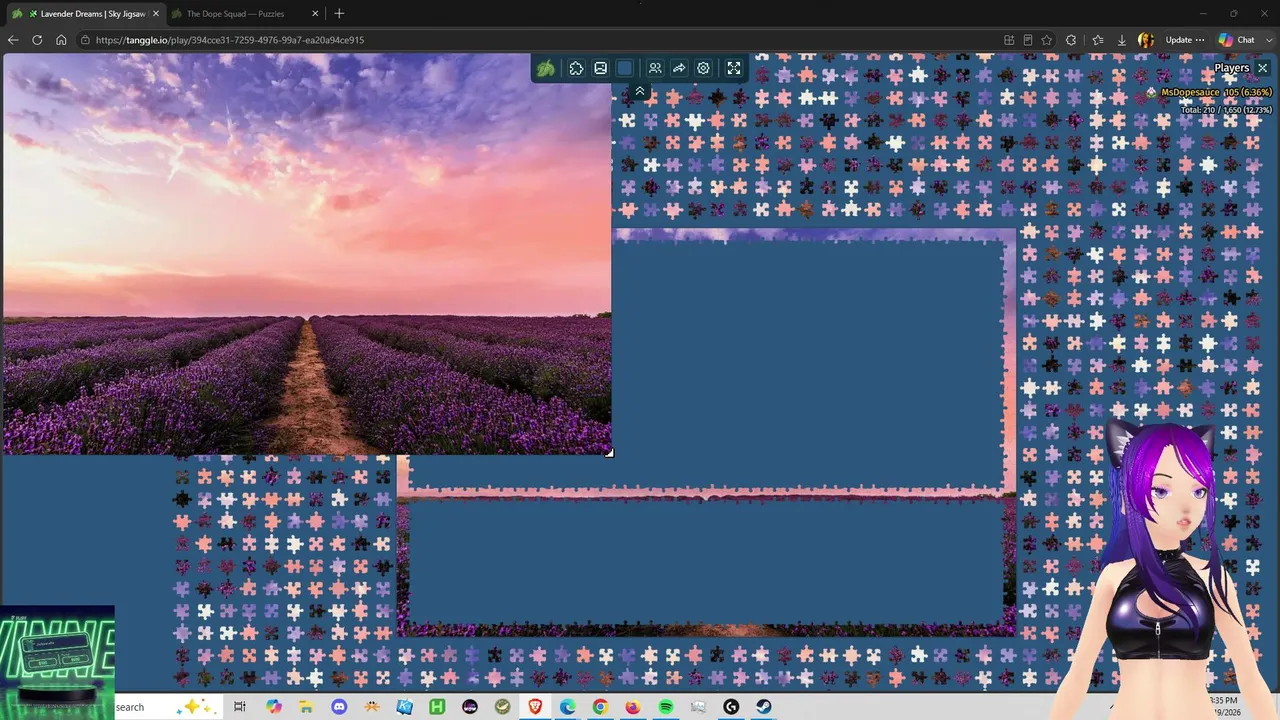
Task: Open Microsoft Edge from the taskbar
Action: point(568,707)
